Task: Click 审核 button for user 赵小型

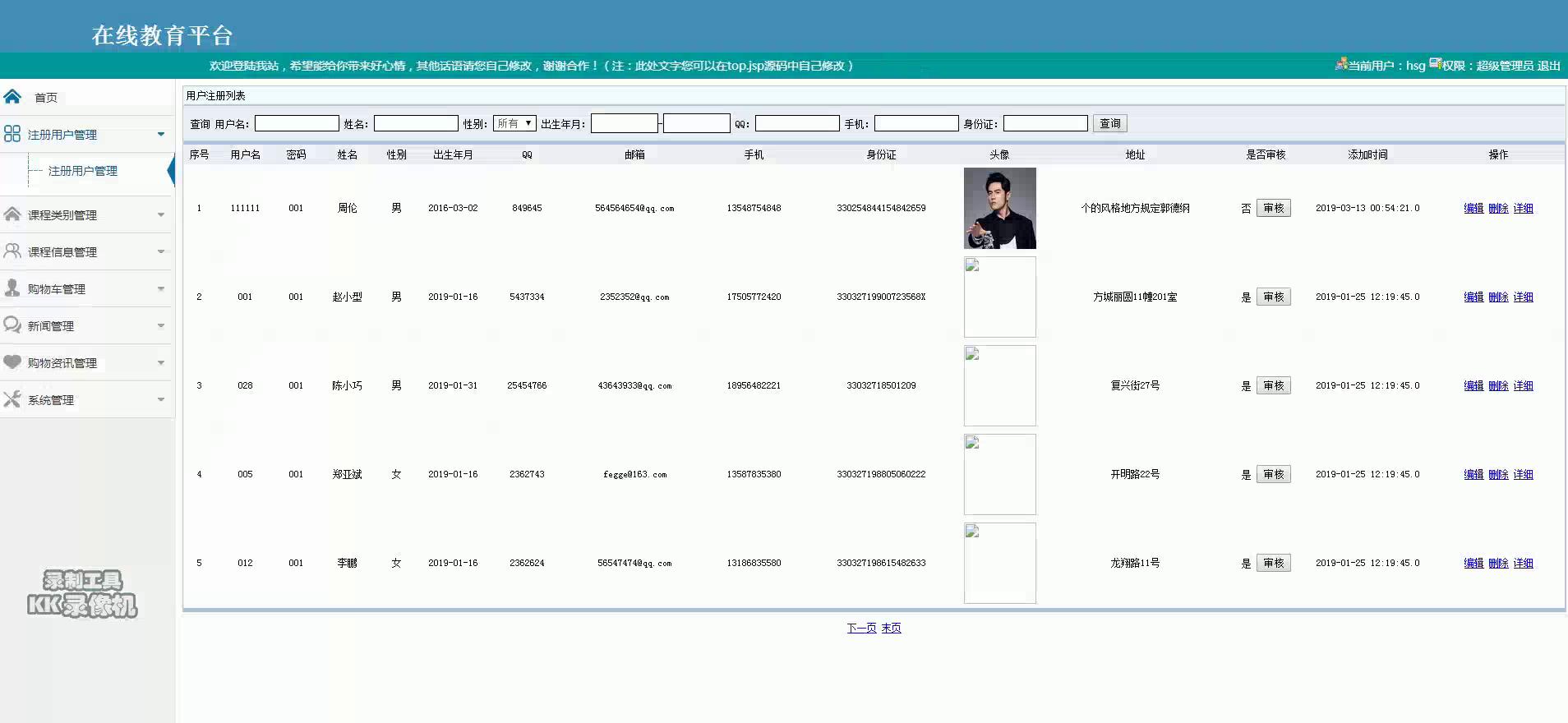Action: coord(1274,297)
